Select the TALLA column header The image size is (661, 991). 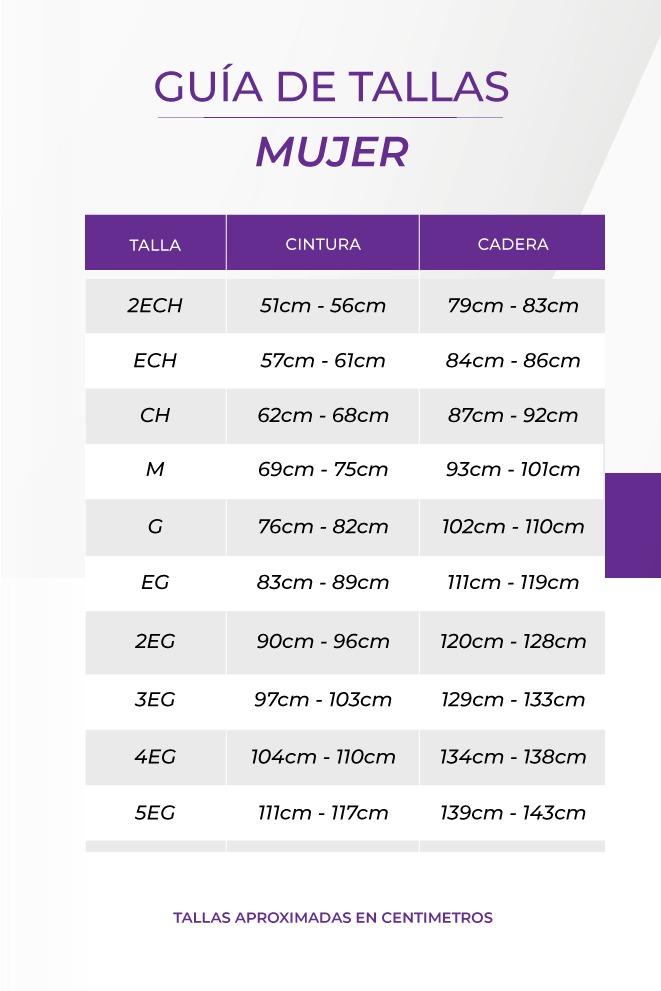[x=155, y=245]
